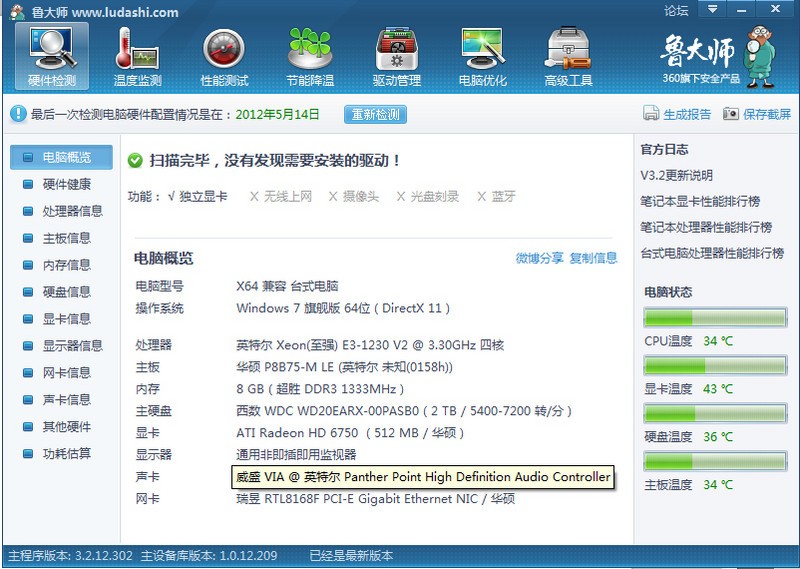Click 通用非即插即用监视器 display value
The width and height of the screenshot is (800, 569).
(296, 455)
